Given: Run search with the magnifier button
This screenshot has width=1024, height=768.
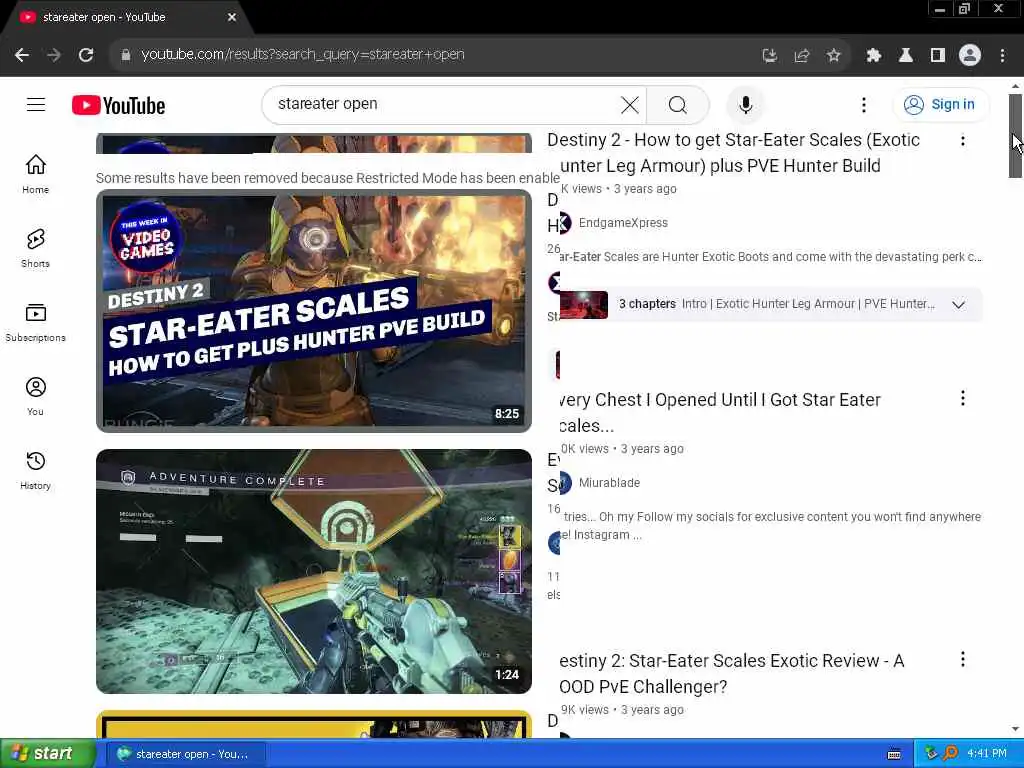Looking at the screenshot, I should coord(677,104).
